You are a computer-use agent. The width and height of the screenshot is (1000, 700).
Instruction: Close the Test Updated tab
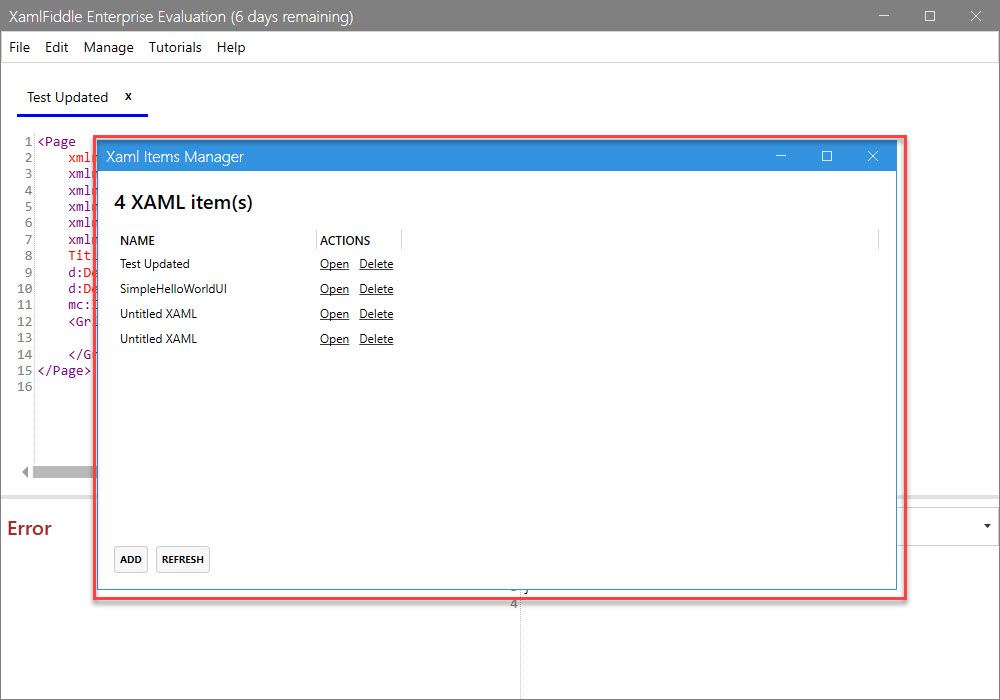click(128, 96)
